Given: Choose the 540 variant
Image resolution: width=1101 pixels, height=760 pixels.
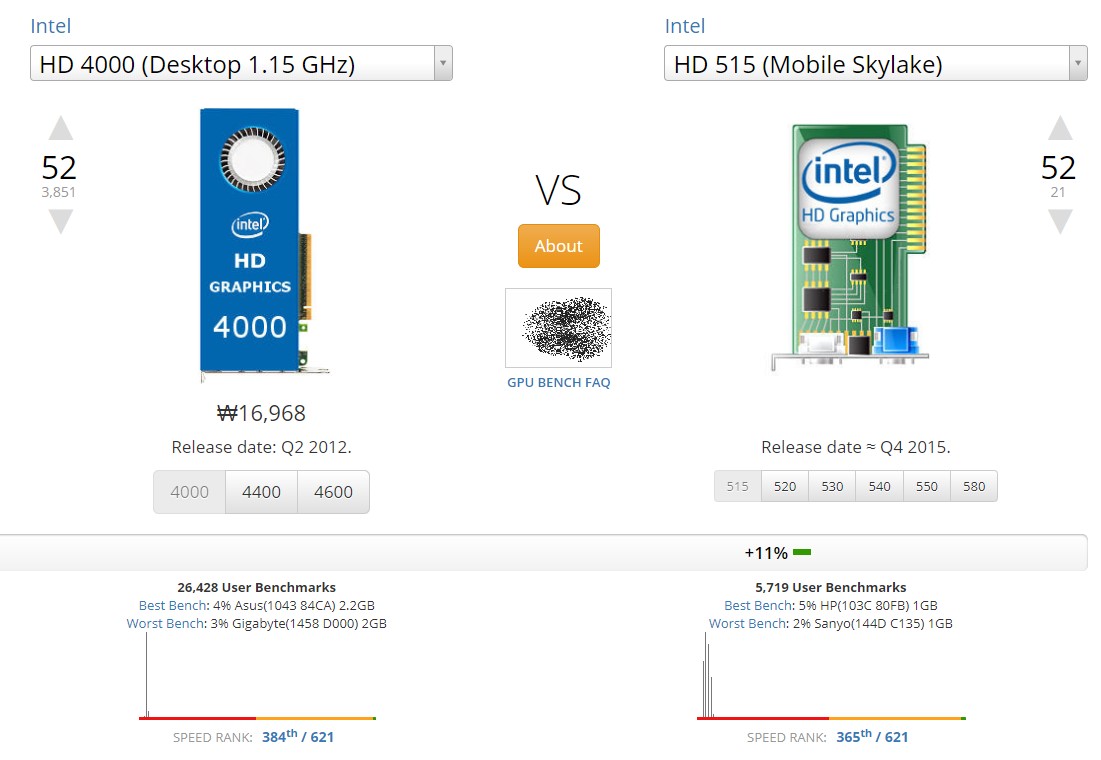Looking at the screenshot, I should [x=879, y=487].
